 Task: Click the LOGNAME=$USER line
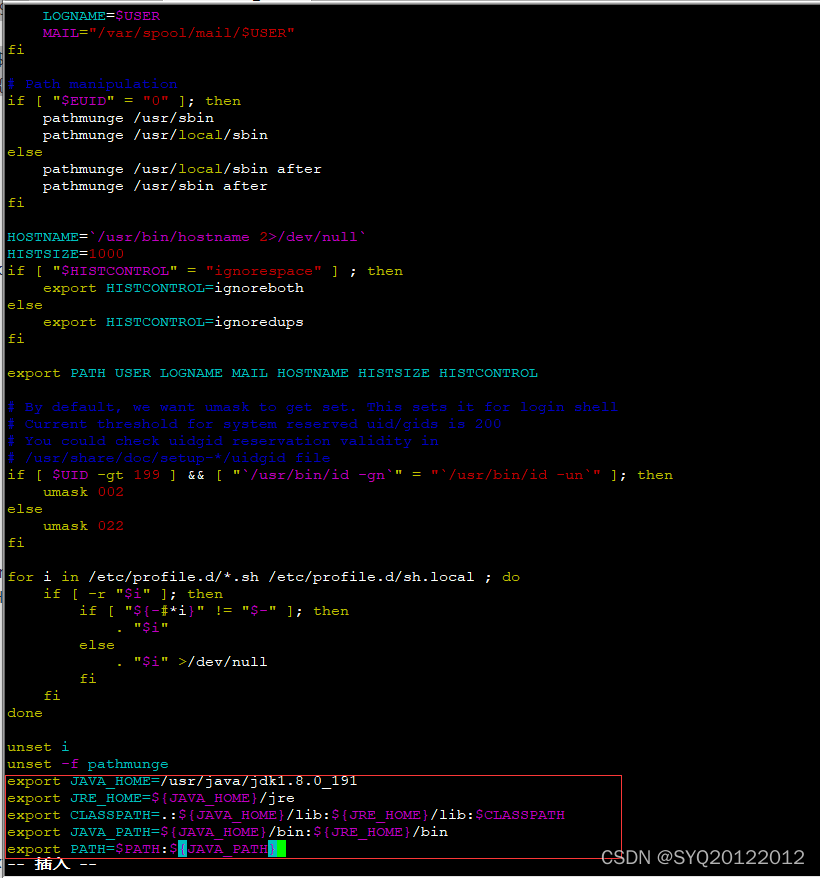tap(101, 16)
